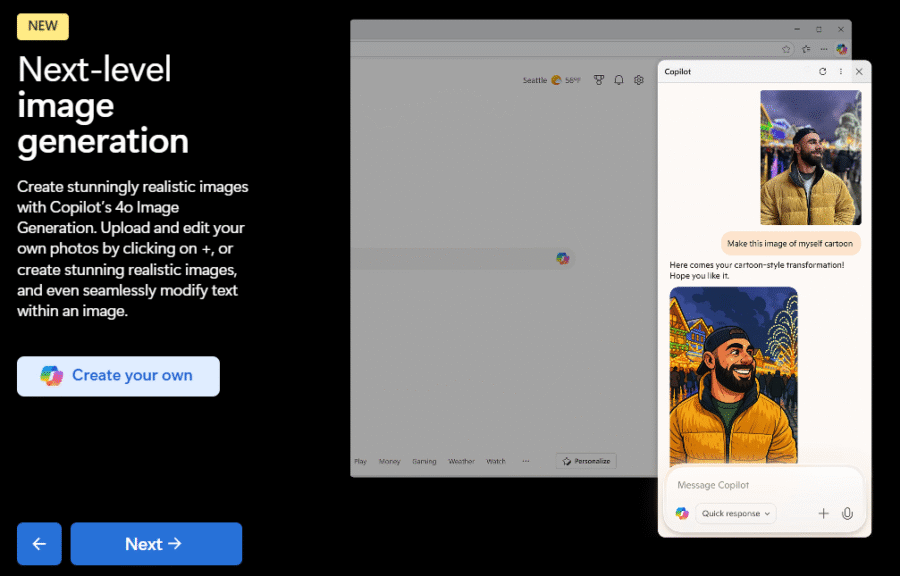Open the notifications bell icon
900x576 pixels.
click(x=619, y=80)
